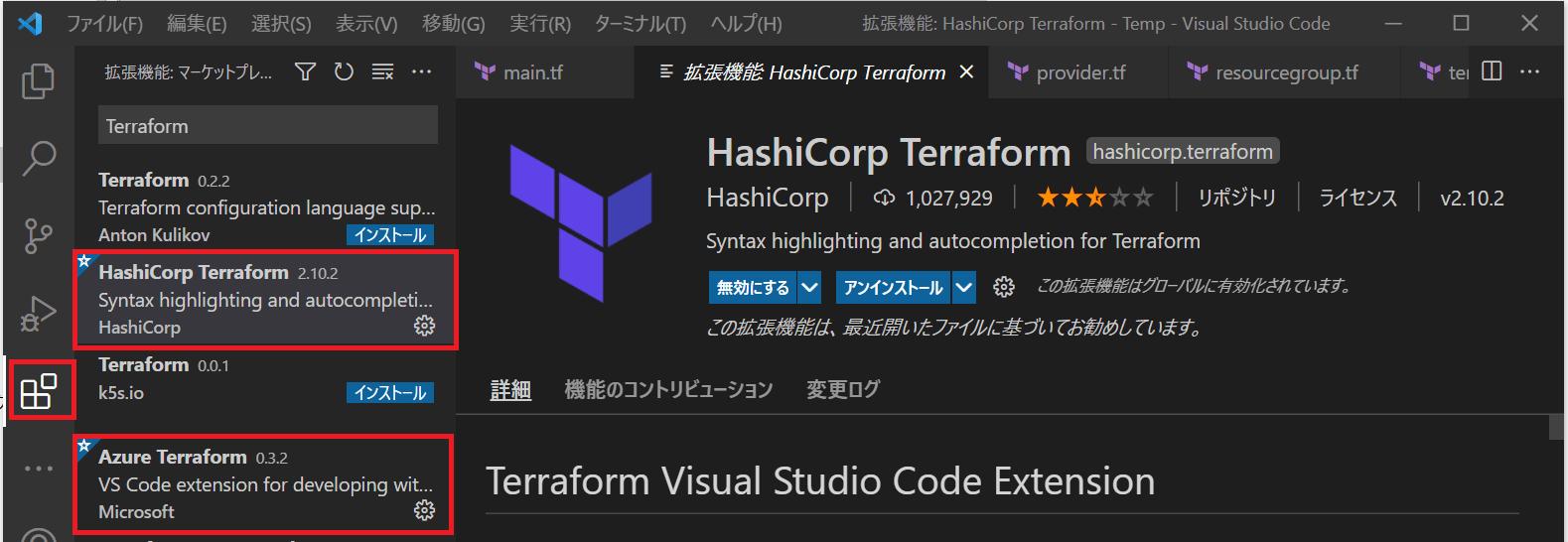Open the 移動(G) menu
This screenshot has width=1568, height=542.
454,23
